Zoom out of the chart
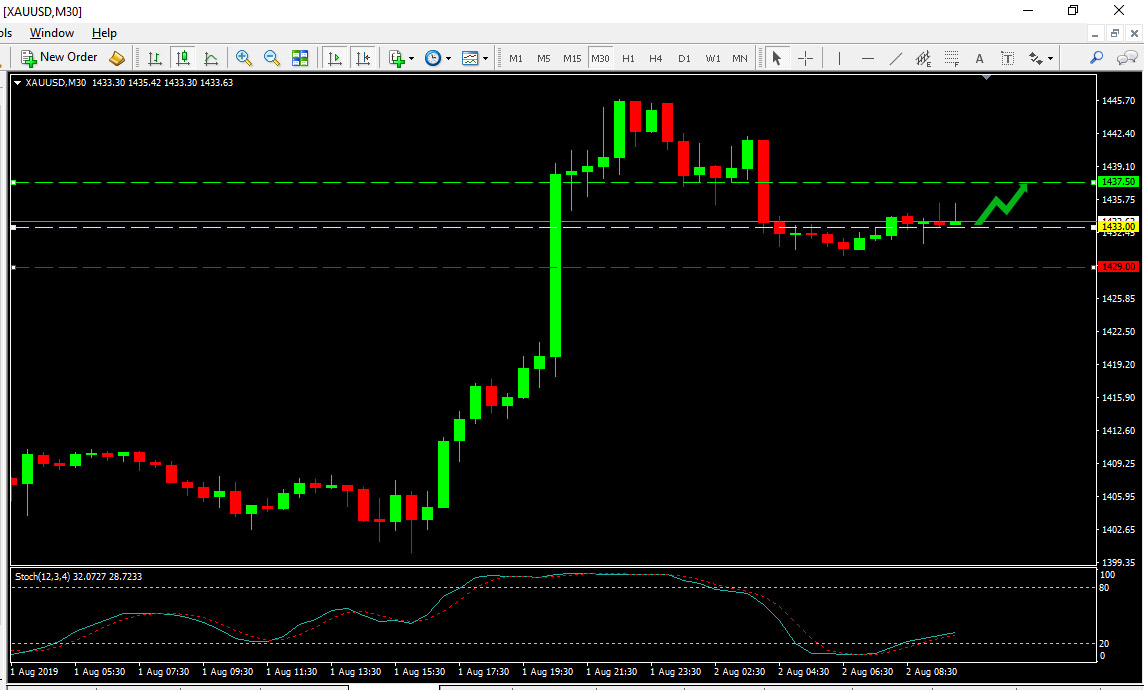 [x=271, y=58]
